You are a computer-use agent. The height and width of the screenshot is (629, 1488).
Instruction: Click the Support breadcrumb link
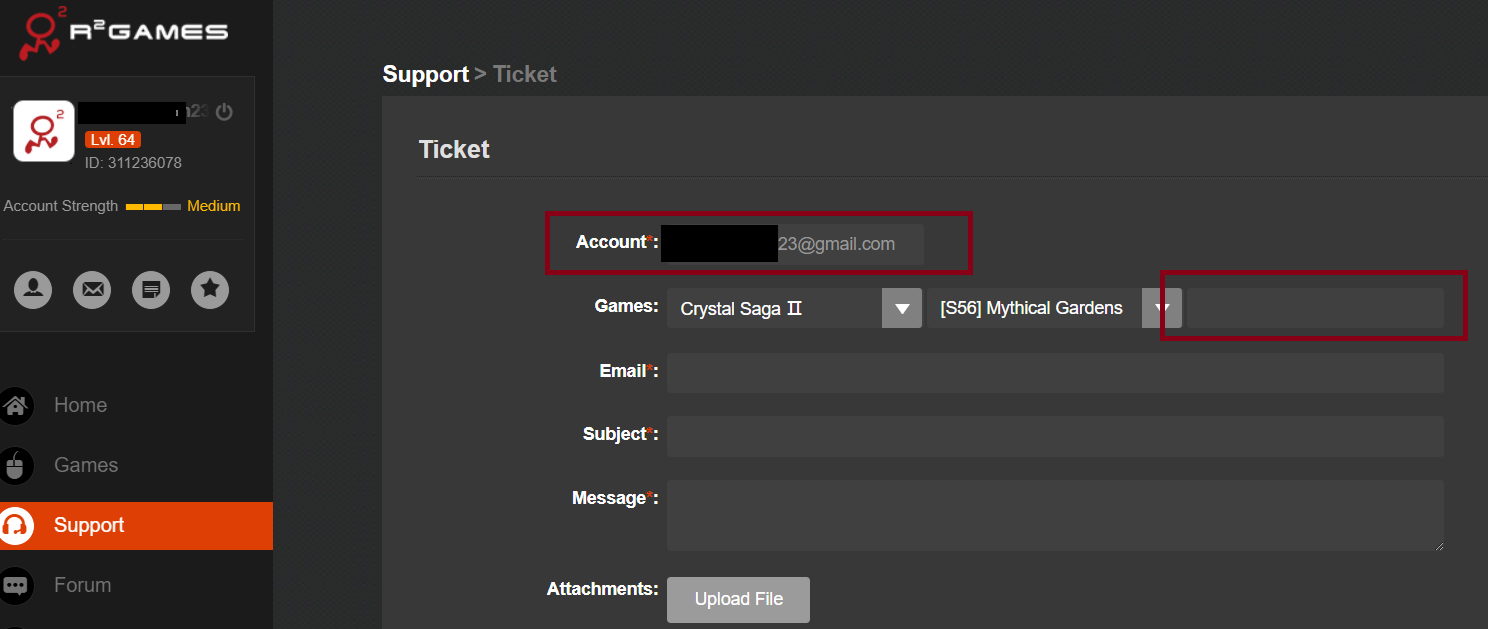tap(425, 74)
